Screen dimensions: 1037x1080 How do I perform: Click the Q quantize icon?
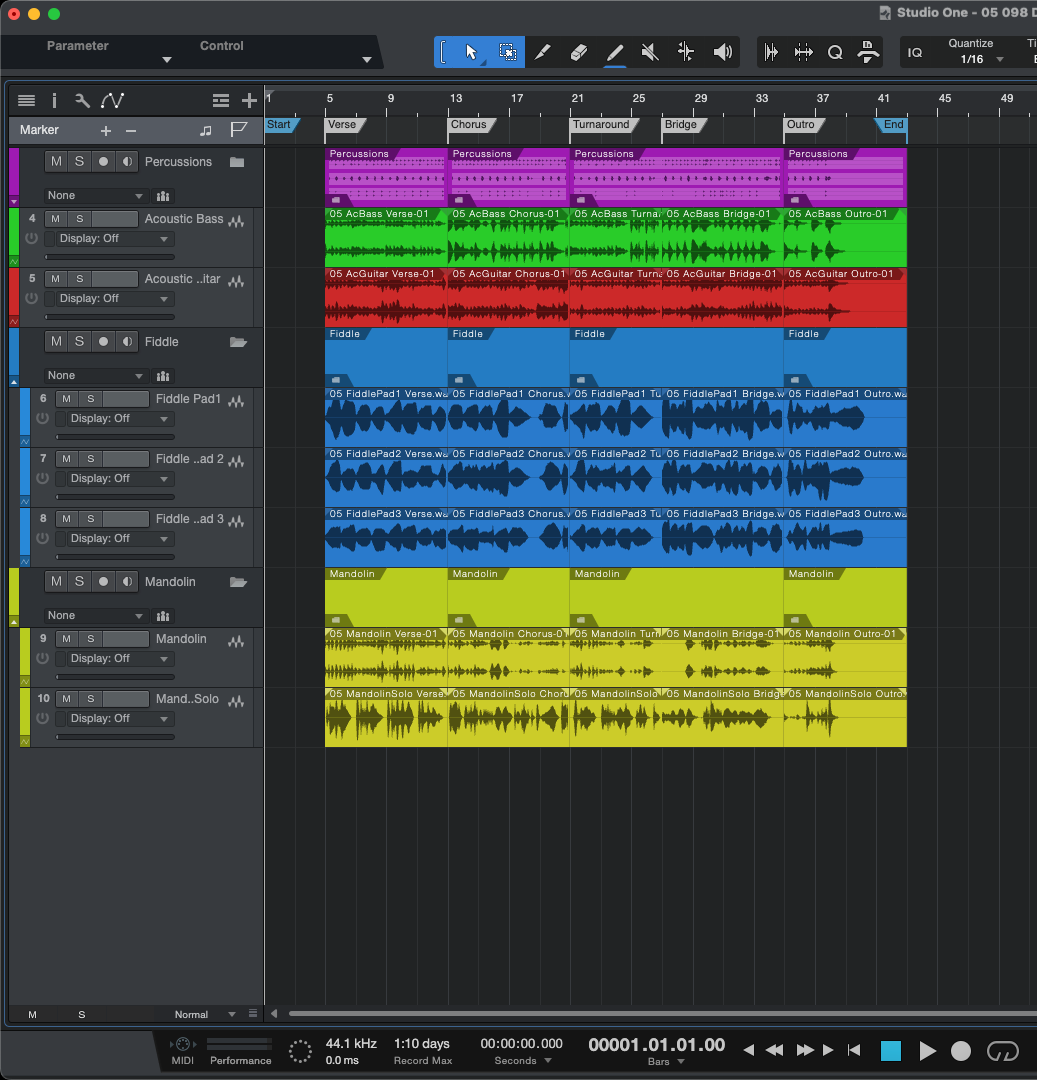coord(835,52)
